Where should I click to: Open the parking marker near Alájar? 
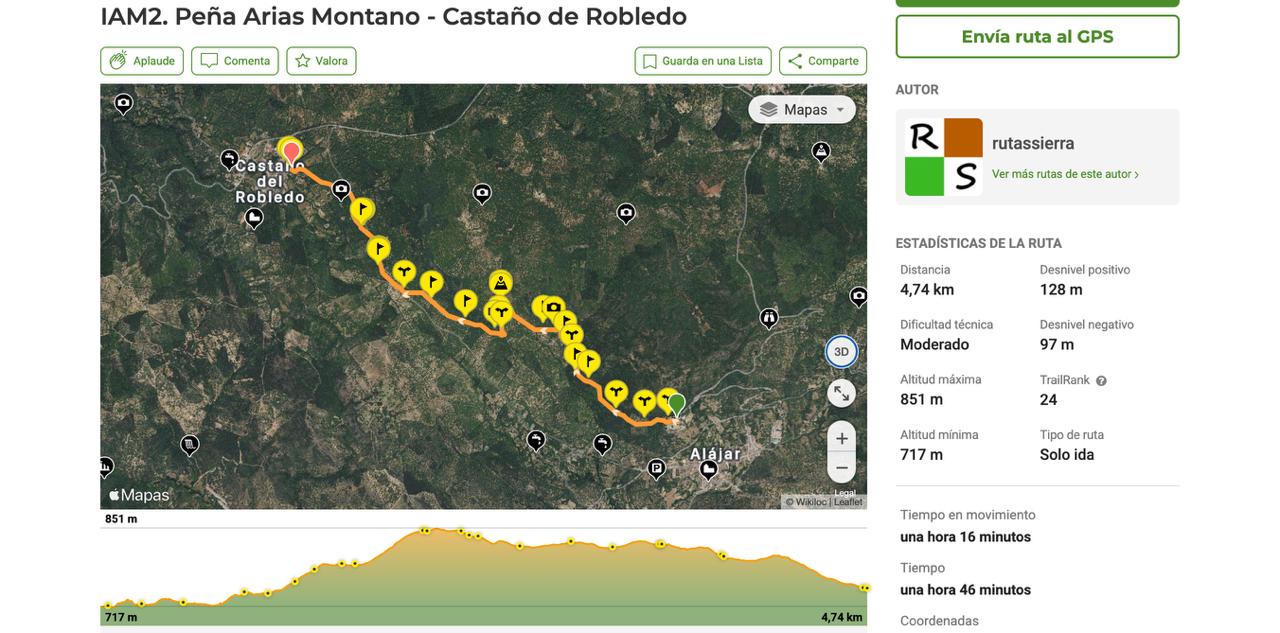[657, 467]
